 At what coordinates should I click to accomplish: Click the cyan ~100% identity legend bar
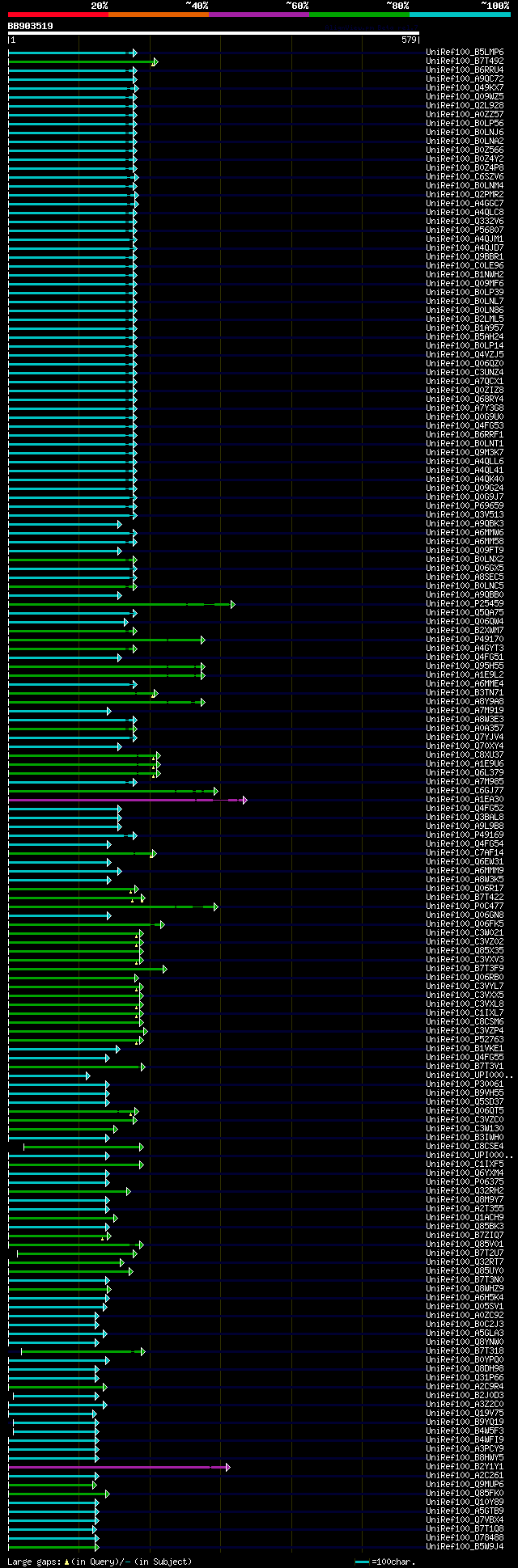tap(459, 15)
